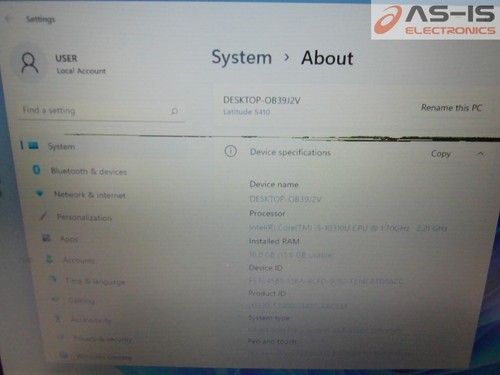Go to Personalization settings
Image resolution: width=500 pixels, height=375 pixels.
pyautogui.click(x=84, y=218)
